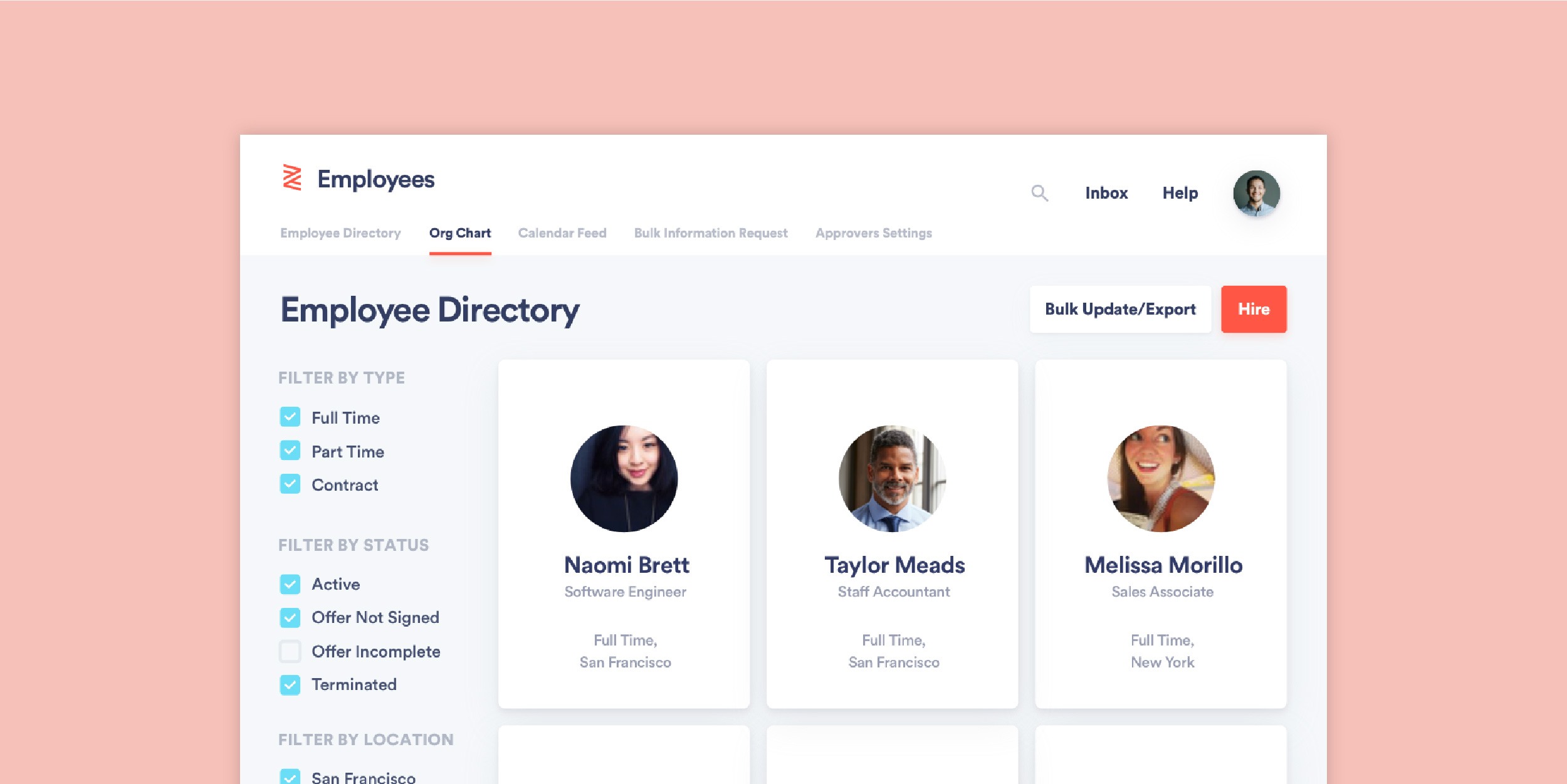The image size is (1567, 784).
Task: Switch to the Org Chart tab
Action: point(460,233)
